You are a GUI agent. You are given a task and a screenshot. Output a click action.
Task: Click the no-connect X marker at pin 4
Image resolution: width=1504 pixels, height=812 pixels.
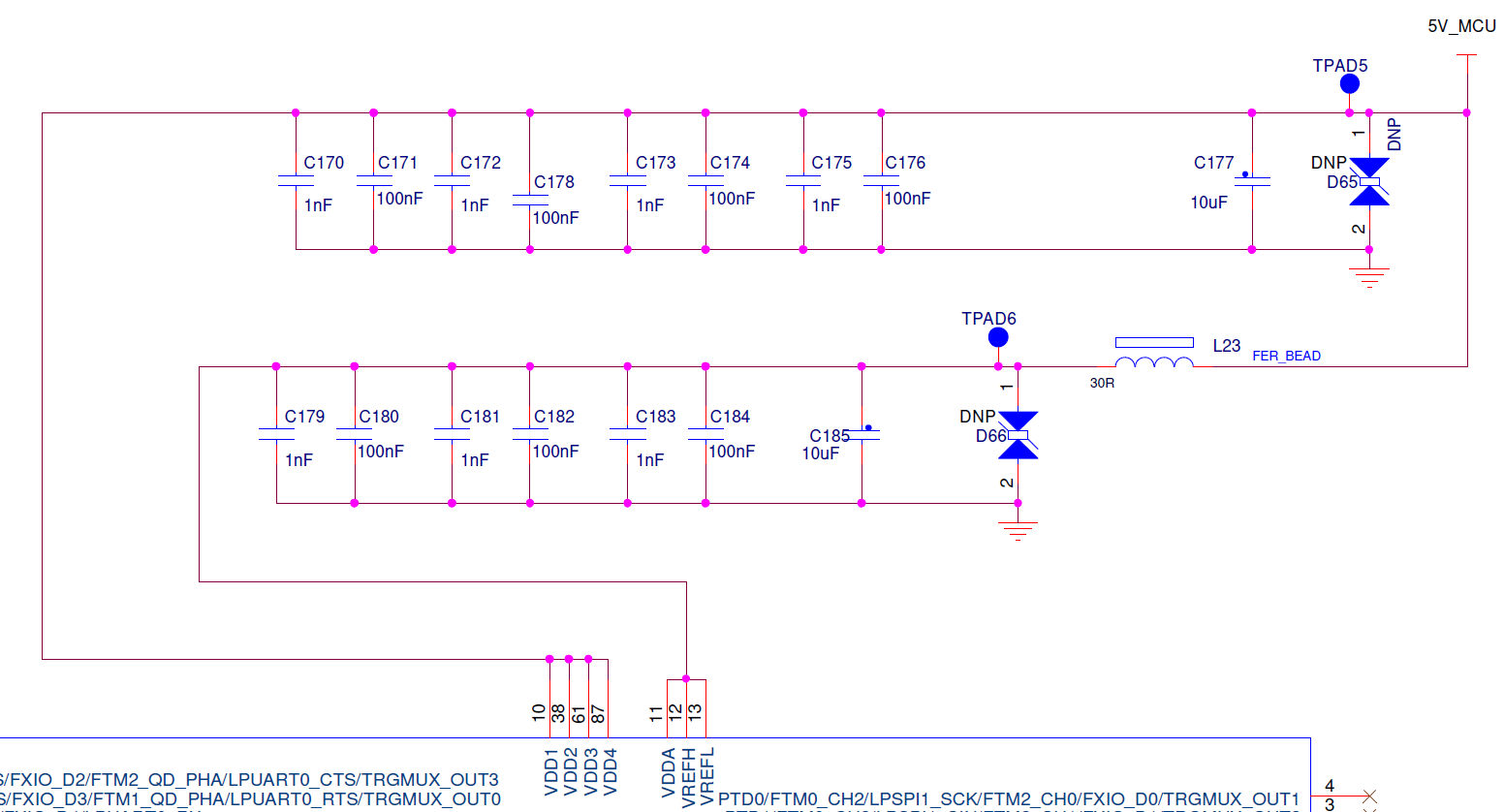pos(1369,796)
